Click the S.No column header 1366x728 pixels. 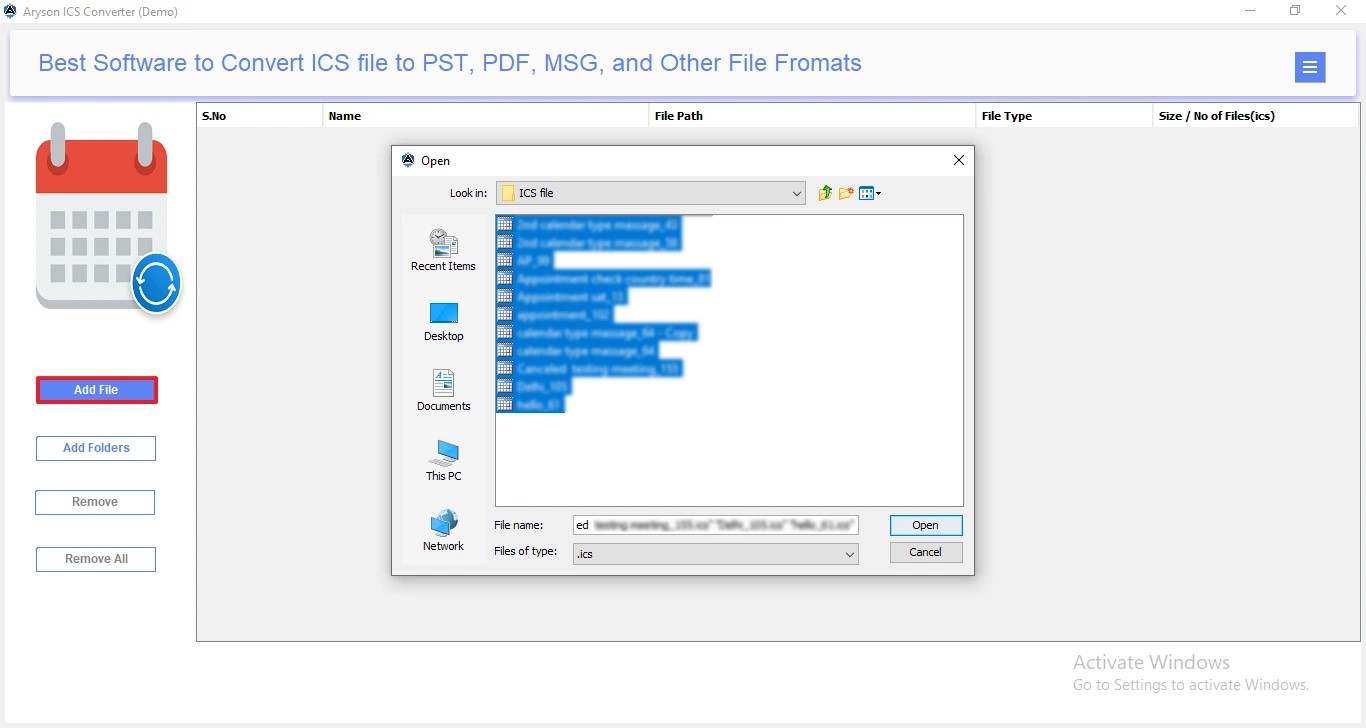click(260, 116)
